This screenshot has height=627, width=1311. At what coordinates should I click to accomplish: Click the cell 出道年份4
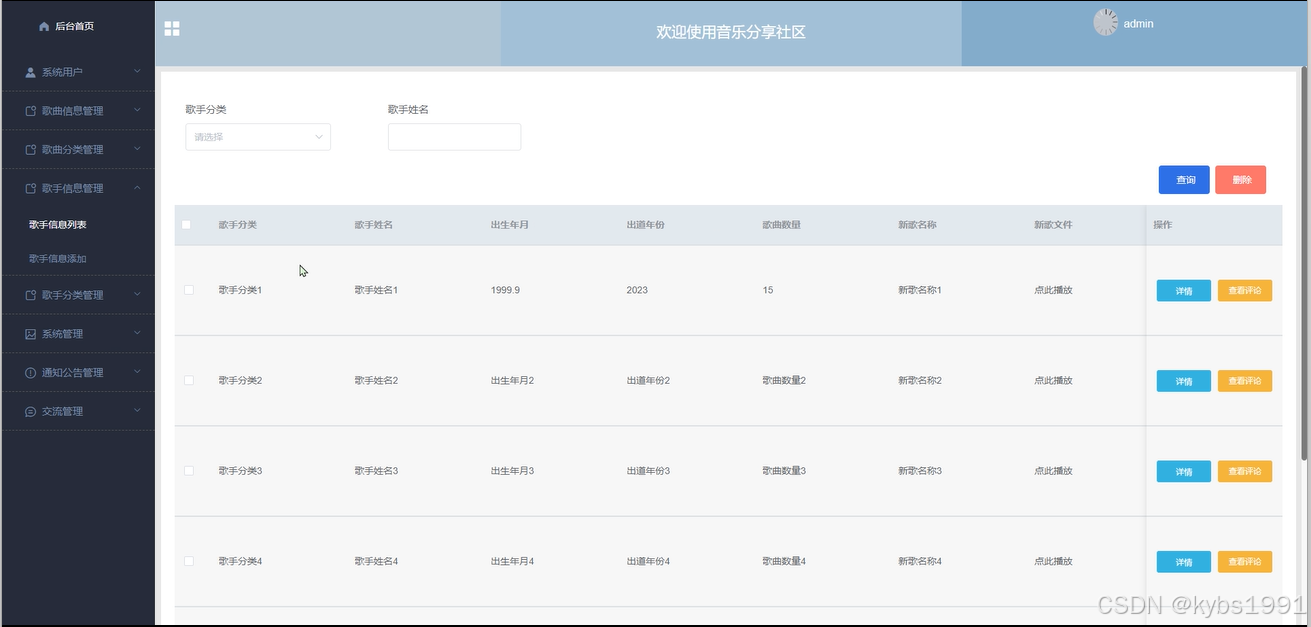[648, 561]
